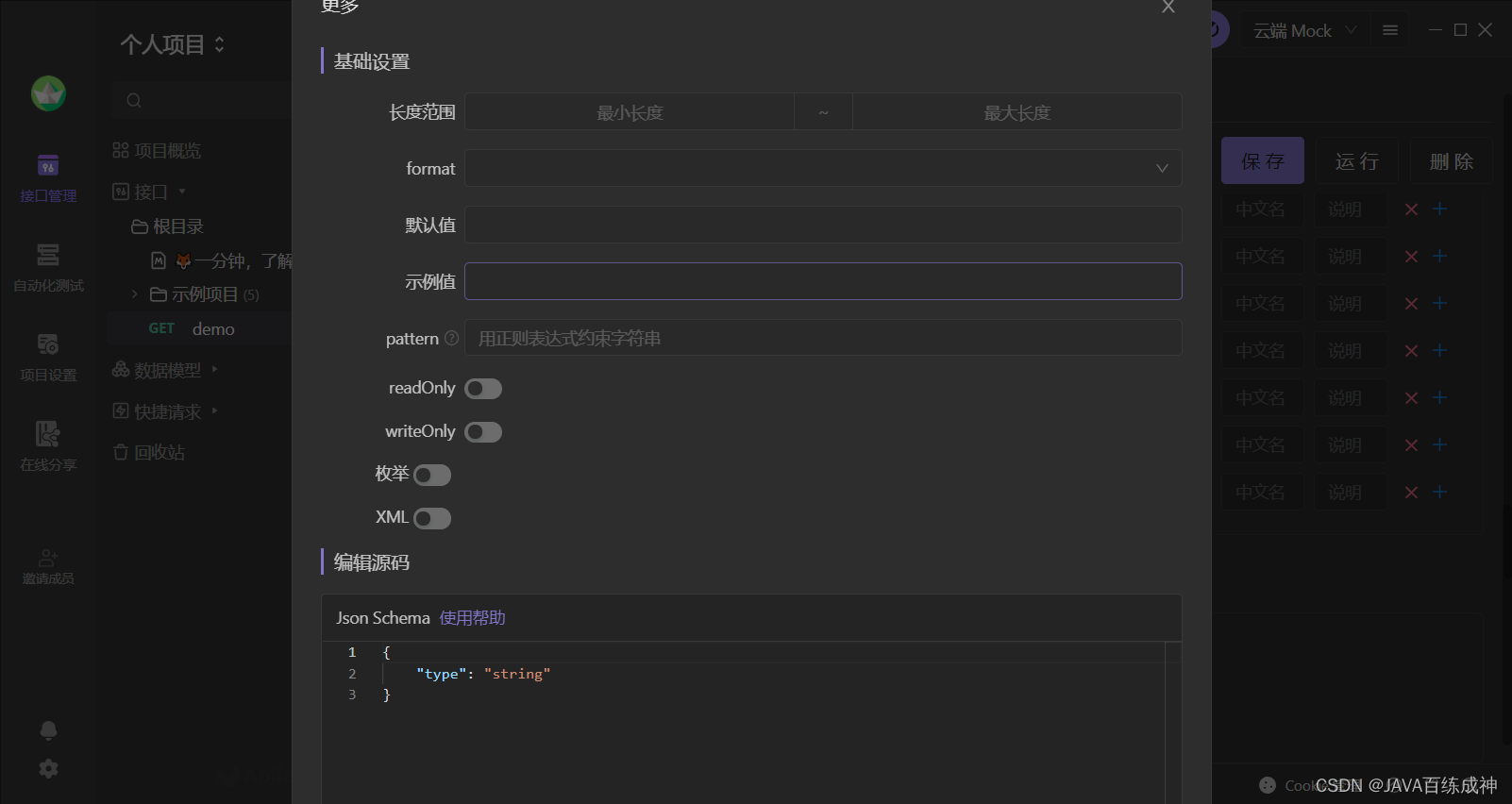Image resolution: width=1512 pixels, height=804 pixels.
Task: Open 项目概览 in the project tree
Action: [157, 151]
